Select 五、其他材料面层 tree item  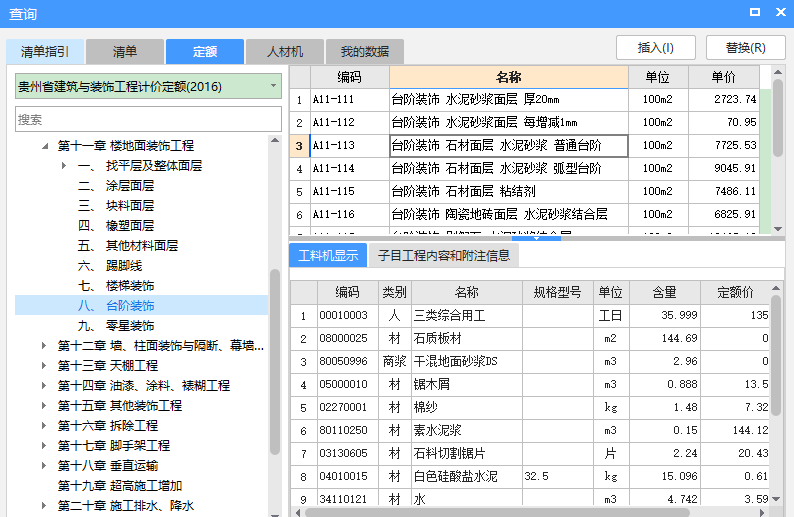[128, 246]
